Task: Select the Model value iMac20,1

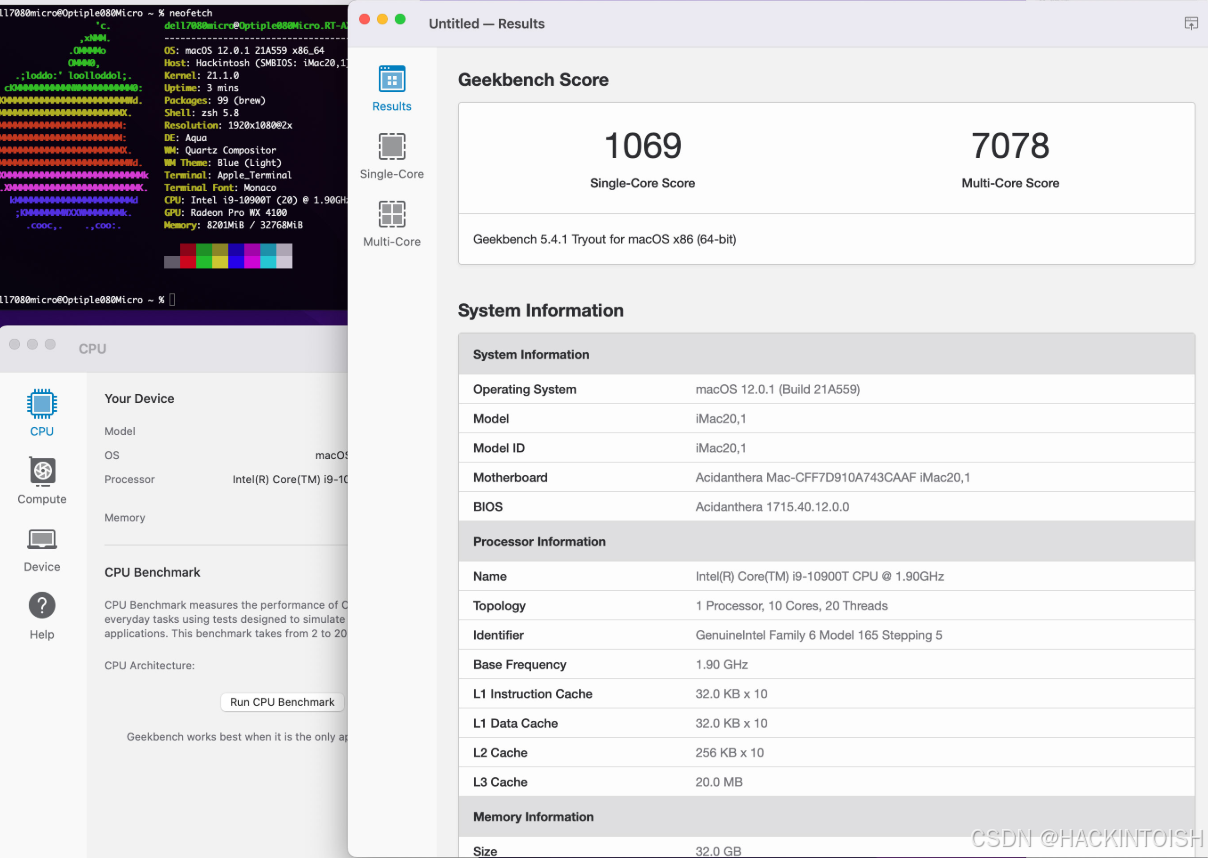Action: tap(721, 419)
